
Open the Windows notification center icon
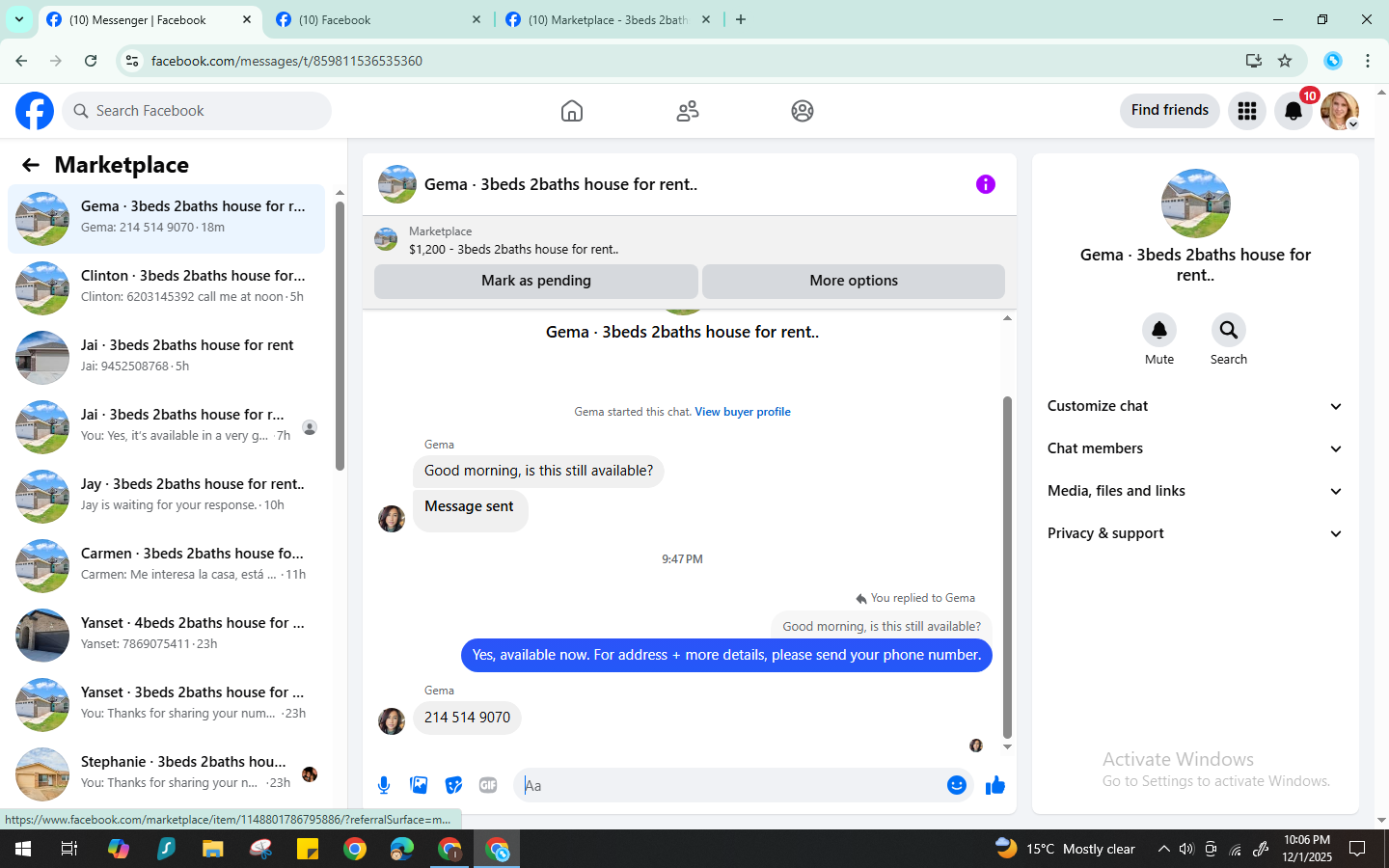(1357, 849)
